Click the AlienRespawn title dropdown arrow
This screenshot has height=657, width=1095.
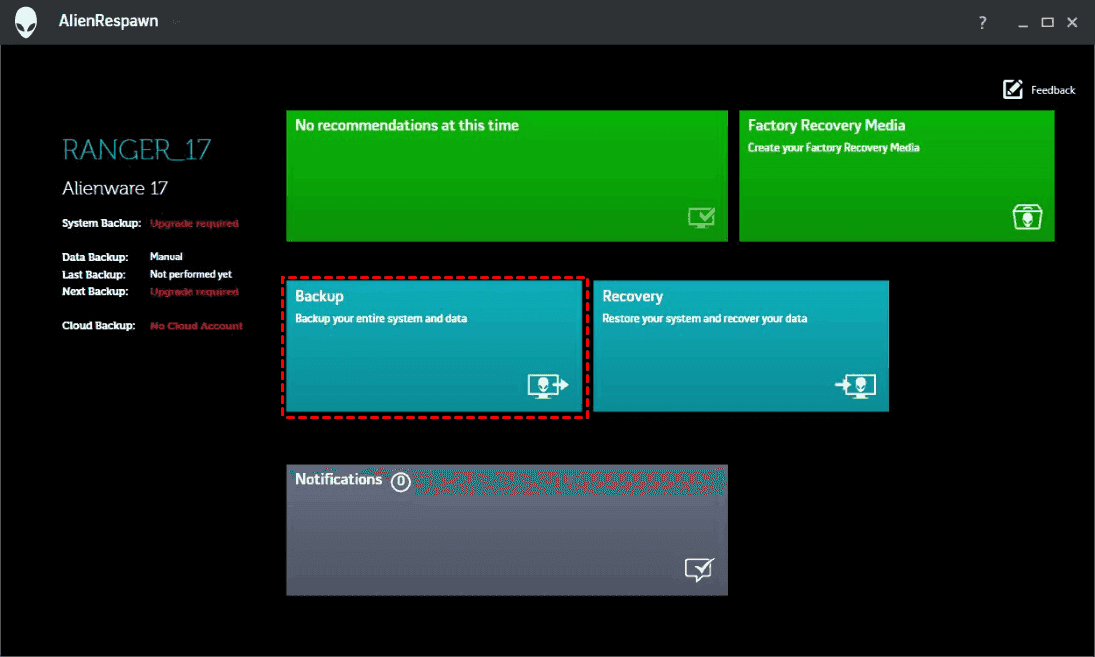click(177, 22)
